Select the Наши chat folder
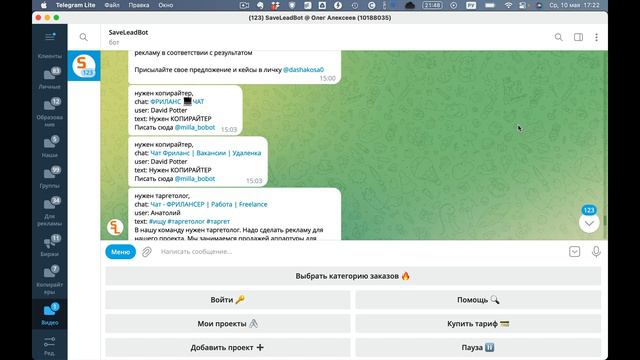The width and height of the screenshot is (640, 360). [50, 147]
